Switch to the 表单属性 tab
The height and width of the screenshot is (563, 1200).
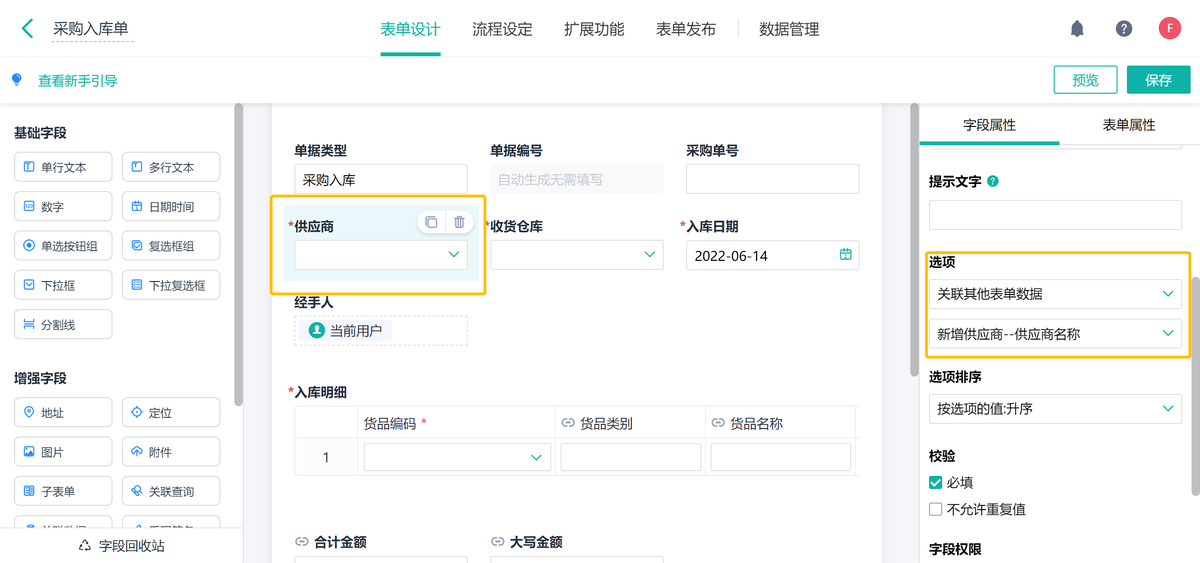1128,125
